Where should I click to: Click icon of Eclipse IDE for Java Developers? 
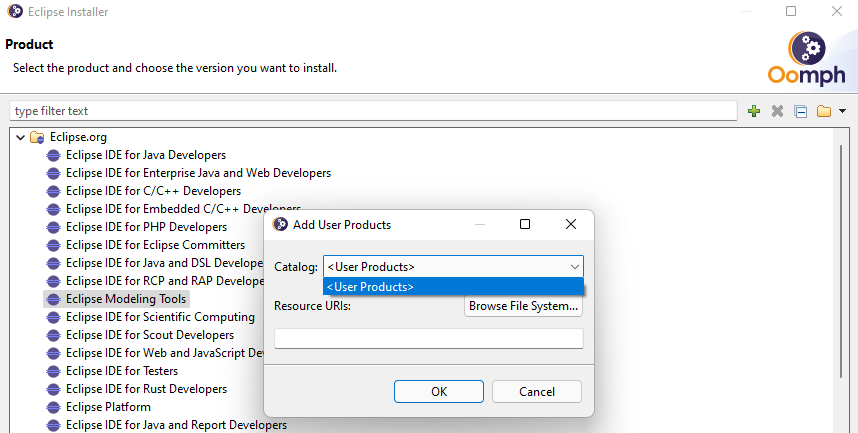(54, 155)
